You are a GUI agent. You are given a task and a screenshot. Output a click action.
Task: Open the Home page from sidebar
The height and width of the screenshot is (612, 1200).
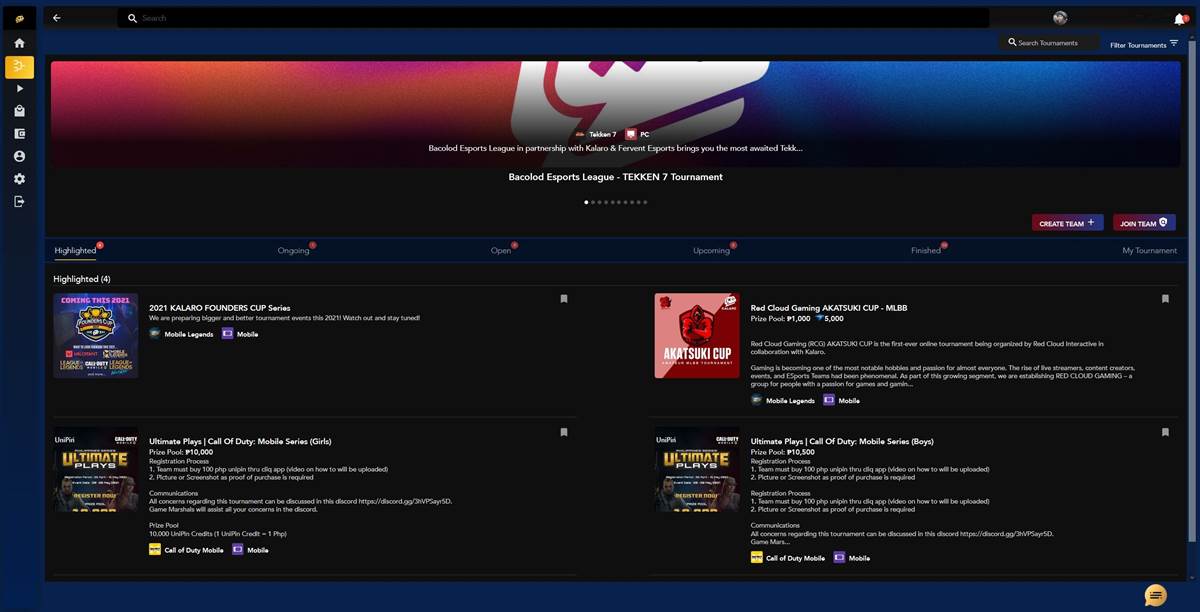tap(19, 43)
